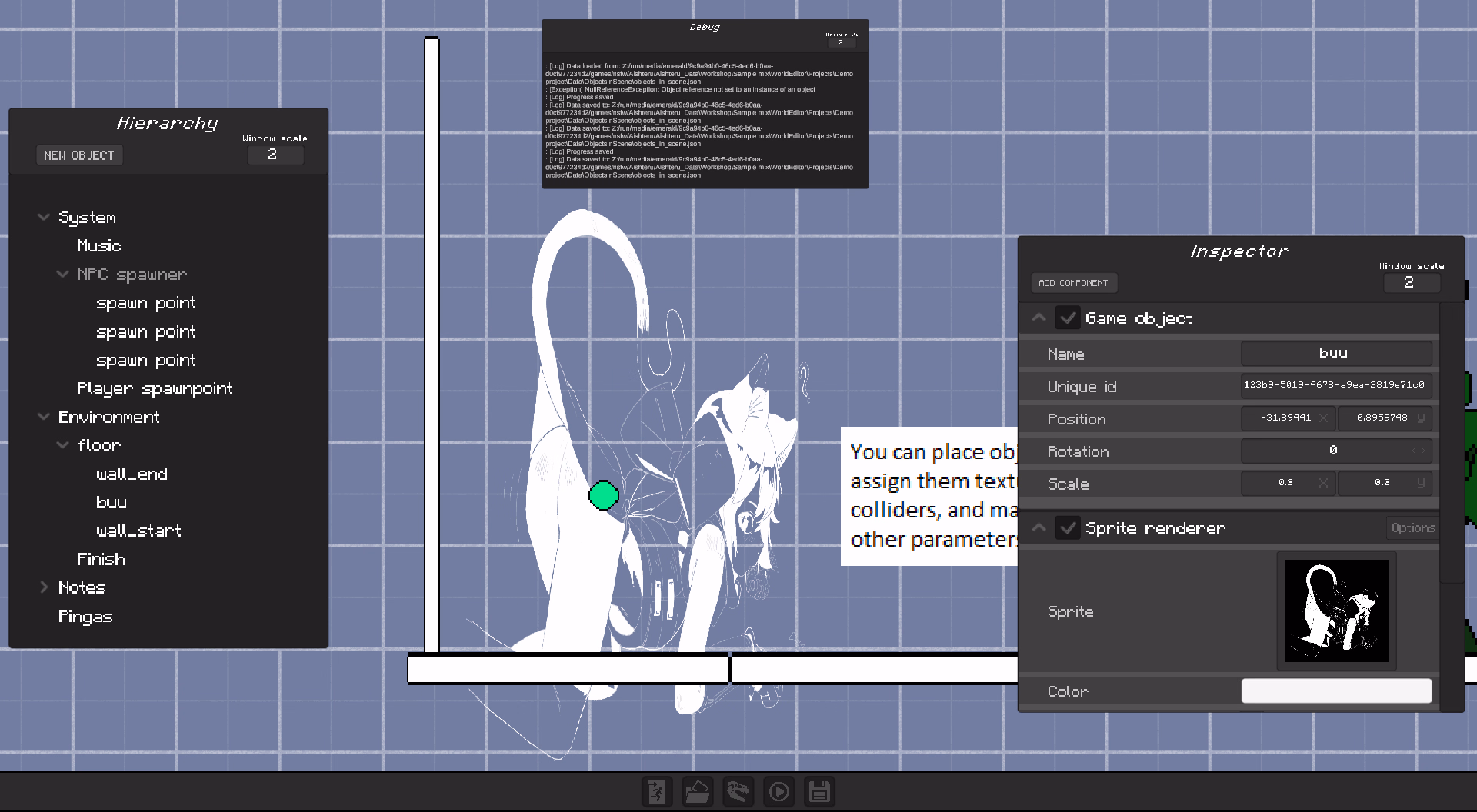1477x812 pixels.
Task: Select Pingas in the Hierarchy
Action: (85, 616)
